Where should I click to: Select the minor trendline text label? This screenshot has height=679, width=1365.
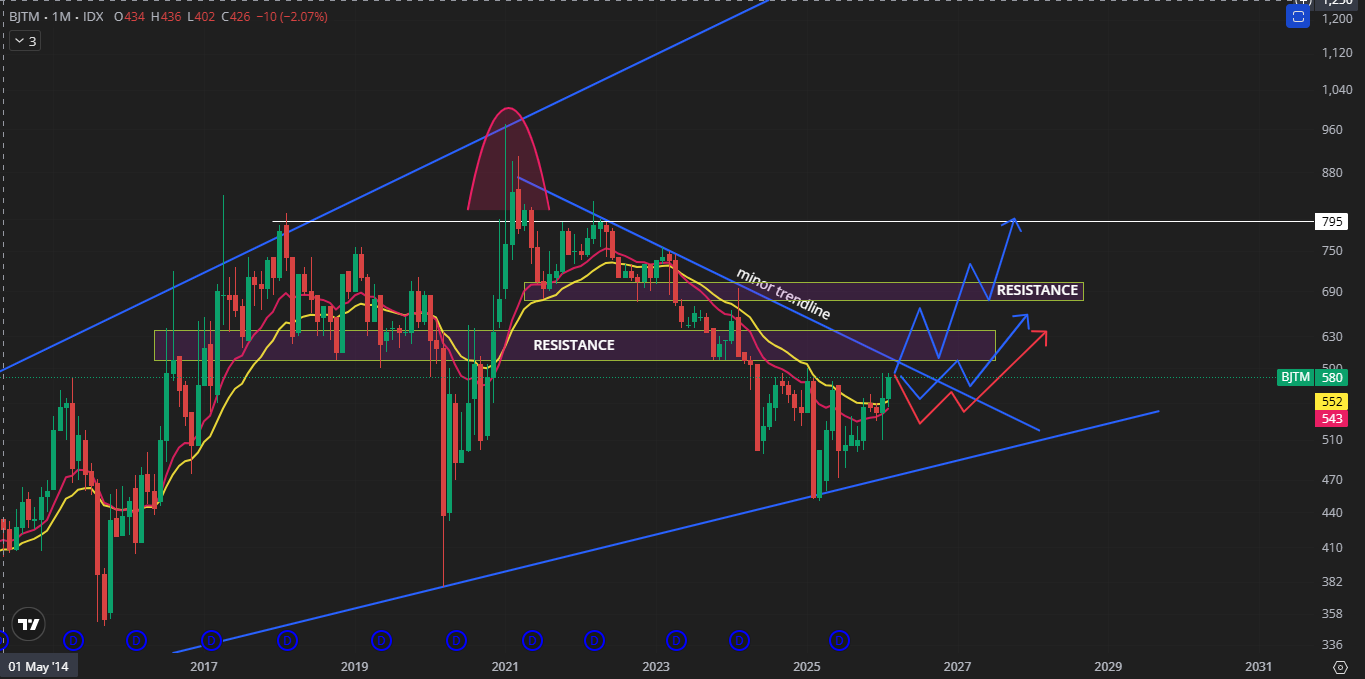tap(783, 294)
